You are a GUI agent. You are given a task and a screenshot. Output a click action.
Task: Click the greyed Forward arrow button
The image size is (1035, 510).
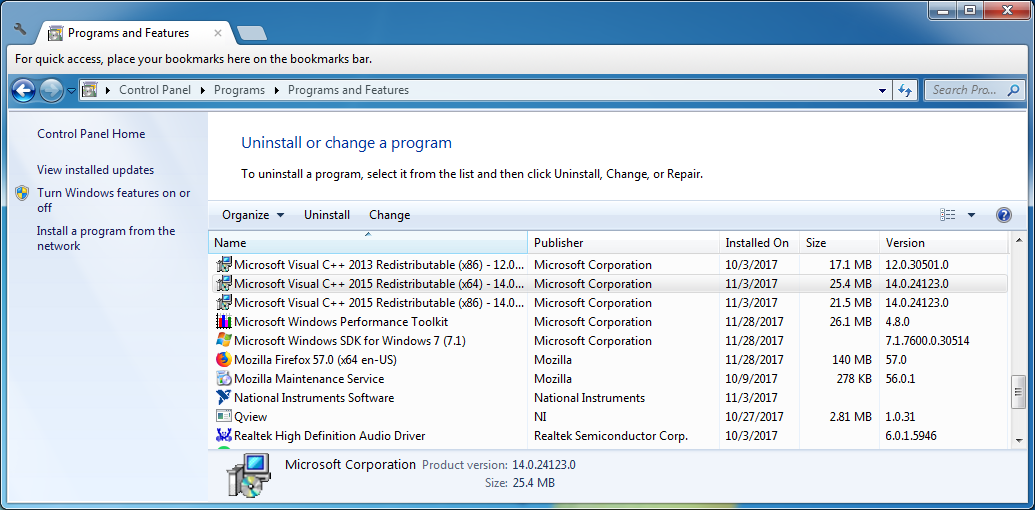[51, 90]
